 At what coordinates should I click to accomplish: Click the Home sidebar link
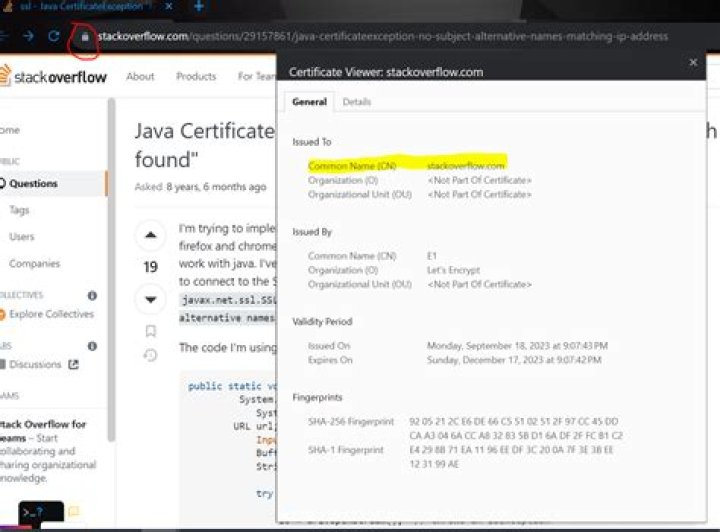(10, 130)
